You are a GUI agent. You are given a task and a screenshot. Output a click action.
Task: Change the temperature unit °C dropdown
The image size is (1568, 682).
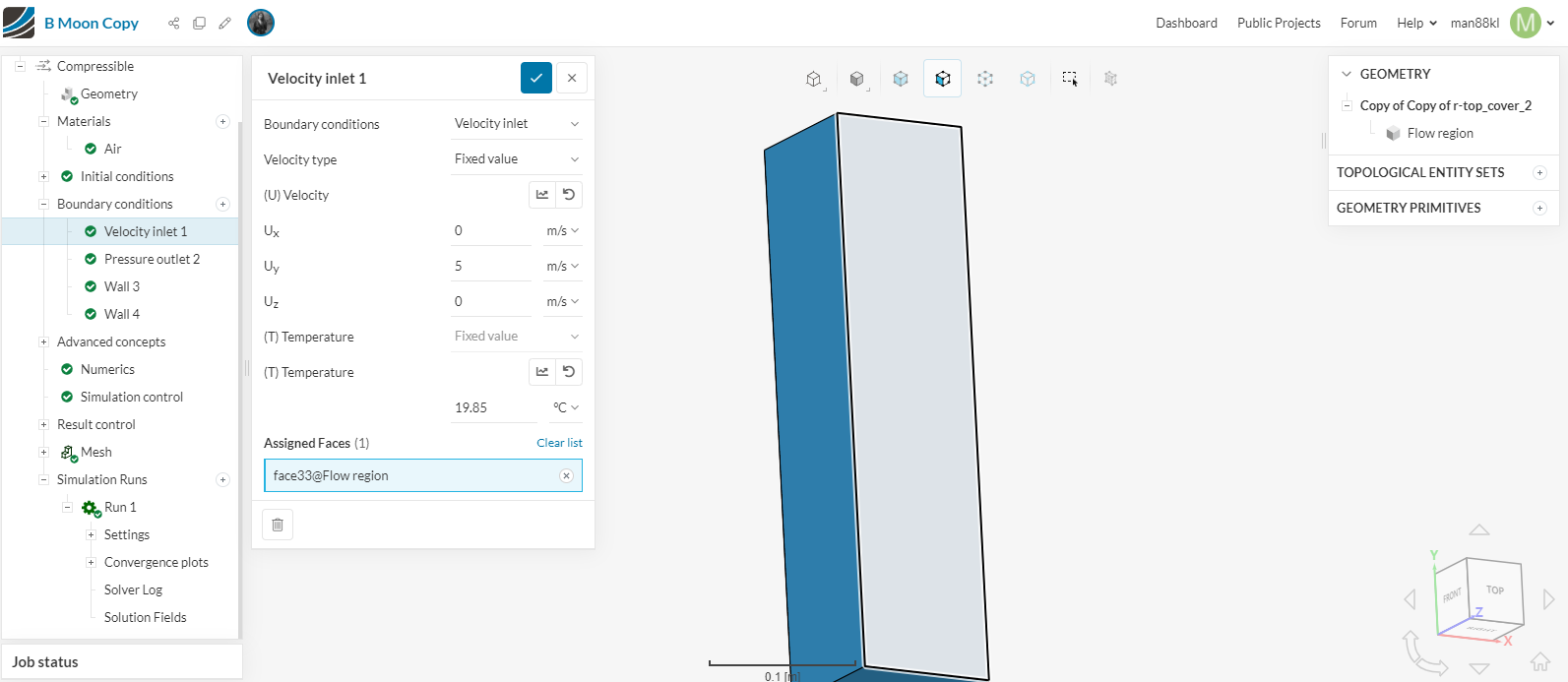coord(566,407)
